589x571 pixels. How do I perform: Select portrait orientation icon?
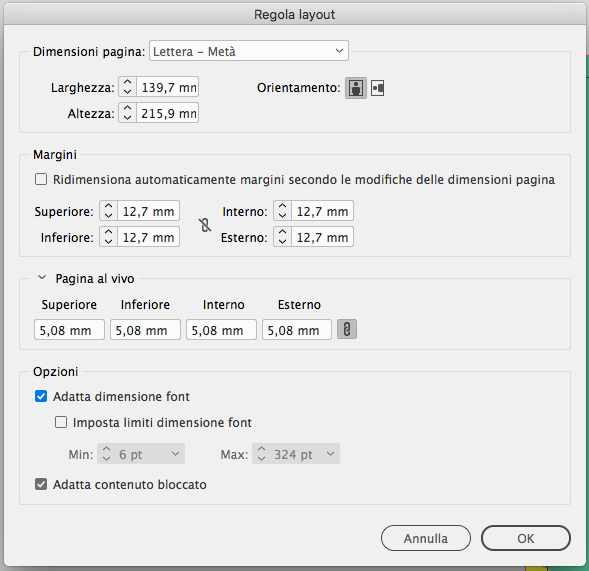pyautogui.click(x=356, y=88)
